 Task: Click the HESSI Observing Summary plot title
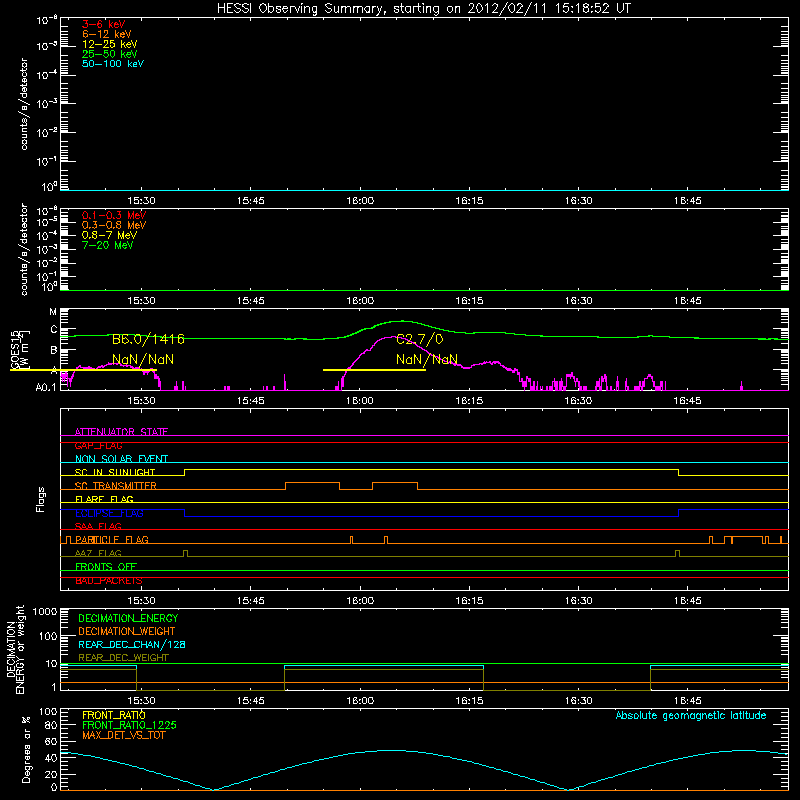[423, 9]
